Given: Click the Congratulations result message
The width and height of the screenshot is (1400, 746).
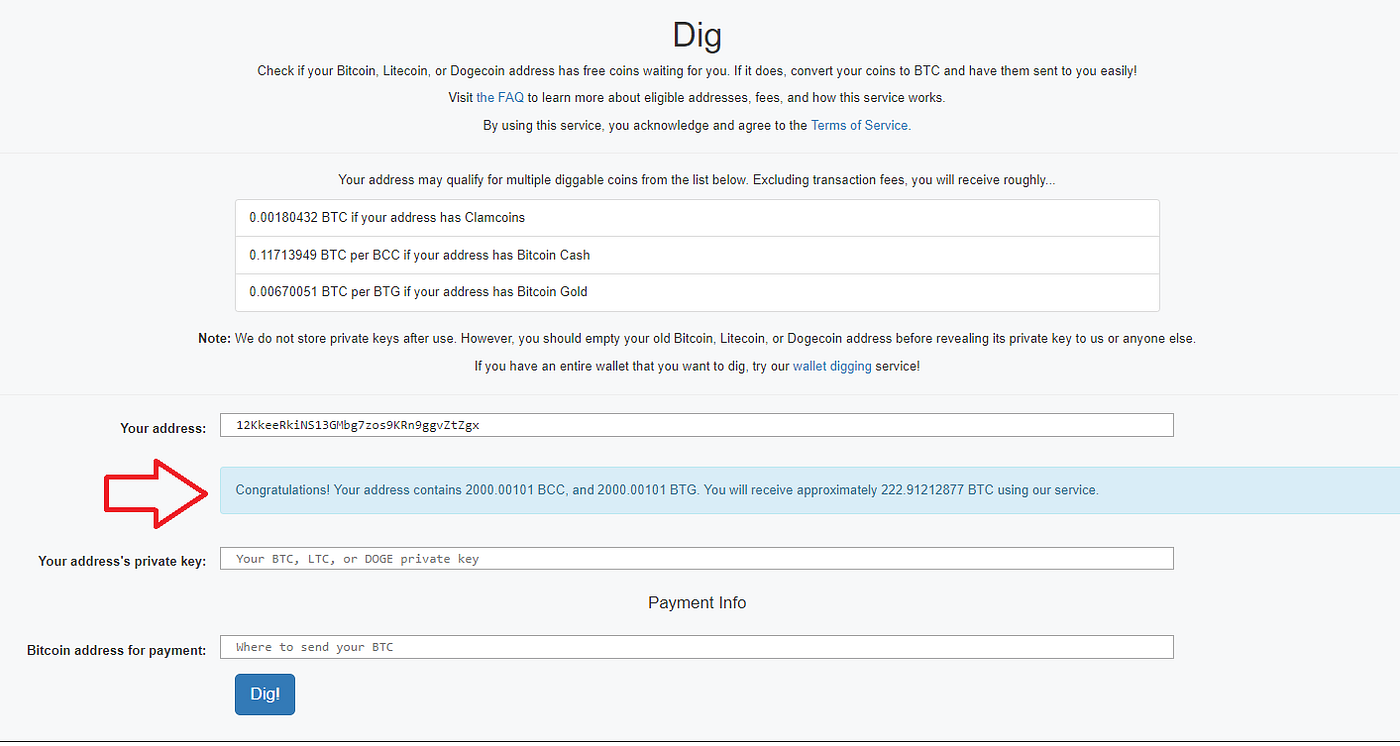Looking at the screenshot, I should click(x=810, y=490).
